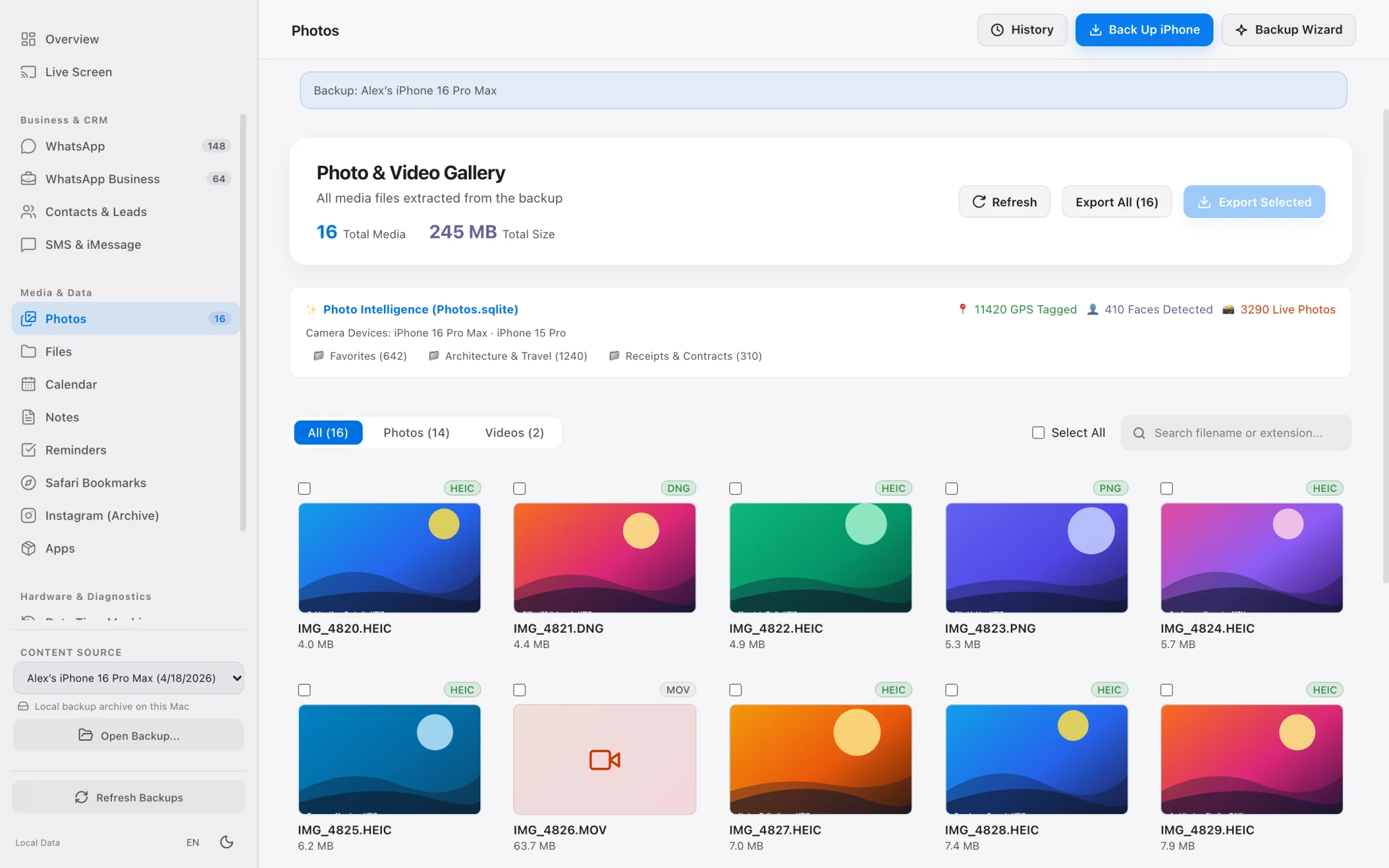Toggle dark mode moon icon

226,842
